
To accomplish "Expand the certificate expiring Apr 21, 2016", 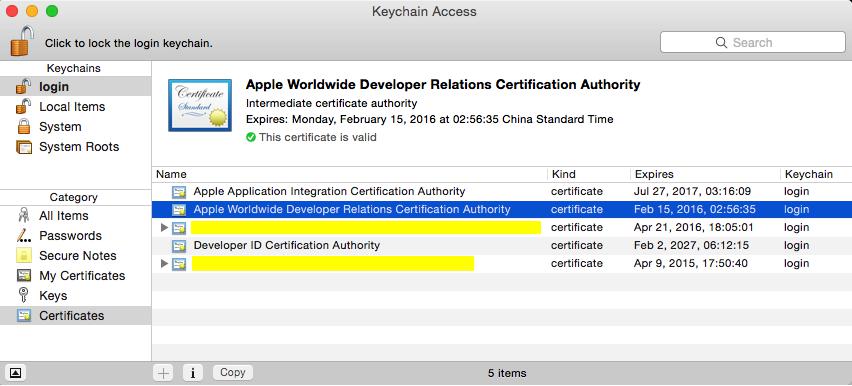I will pyautogui.click(x=164, y=227).
